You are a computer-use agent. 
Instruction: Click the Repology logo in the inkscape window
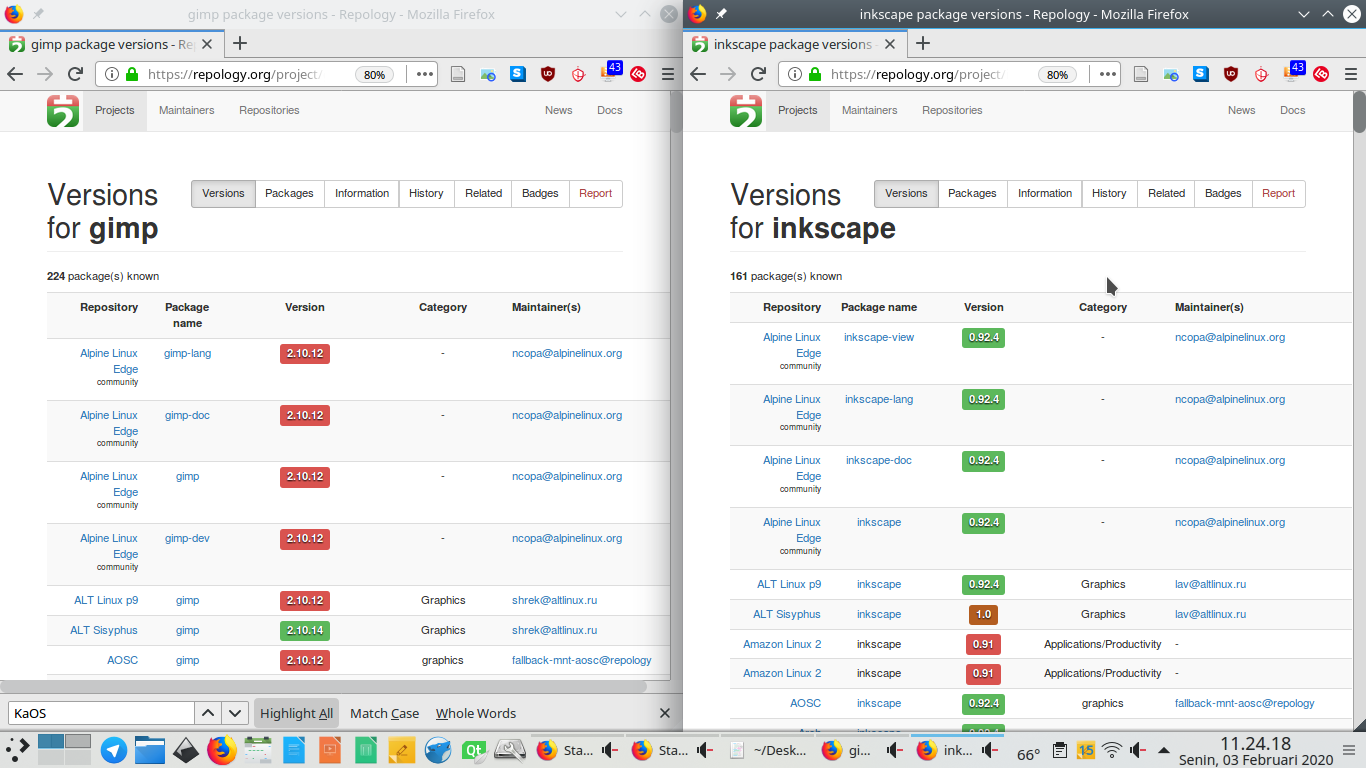click(745, 110)
